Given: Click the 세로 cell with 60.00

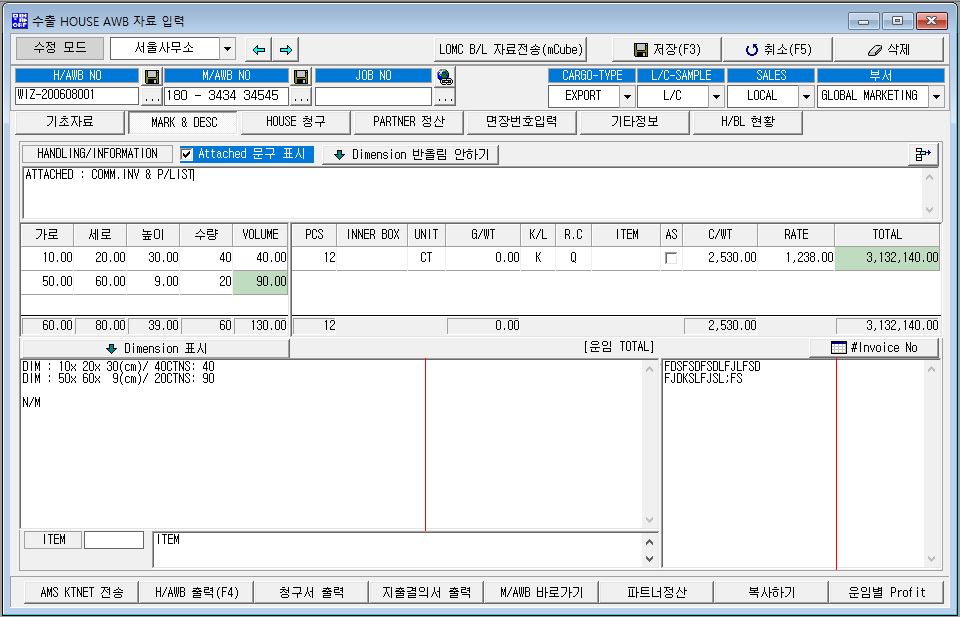Looking at the screenshot, I should pyautogui.click(x=100, y=282).
